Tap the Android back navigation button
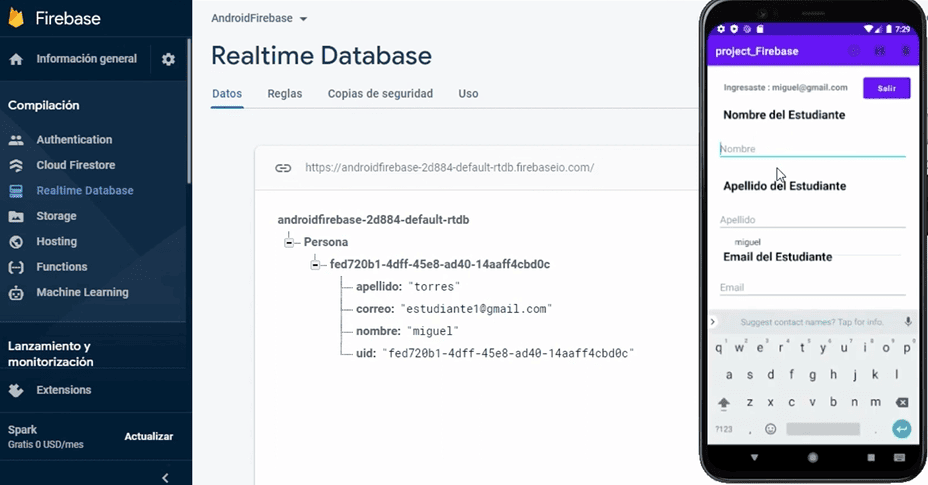Viewport: 928px width, 485px height. click(x=754, y=458)
